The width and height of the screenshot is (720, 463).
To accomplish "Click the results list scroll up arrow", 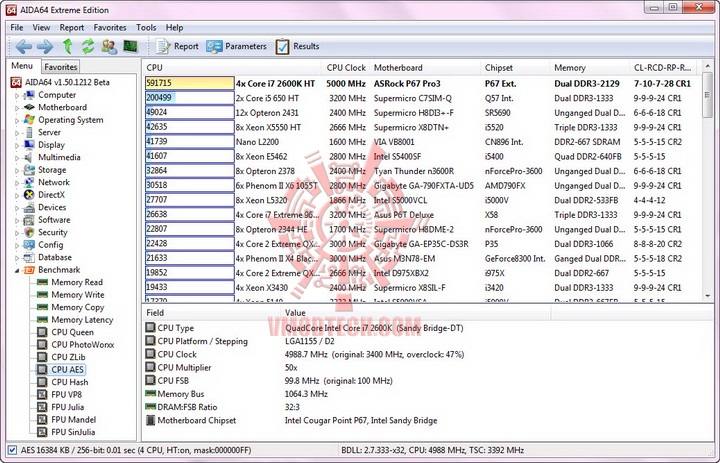I will (707, 67).
